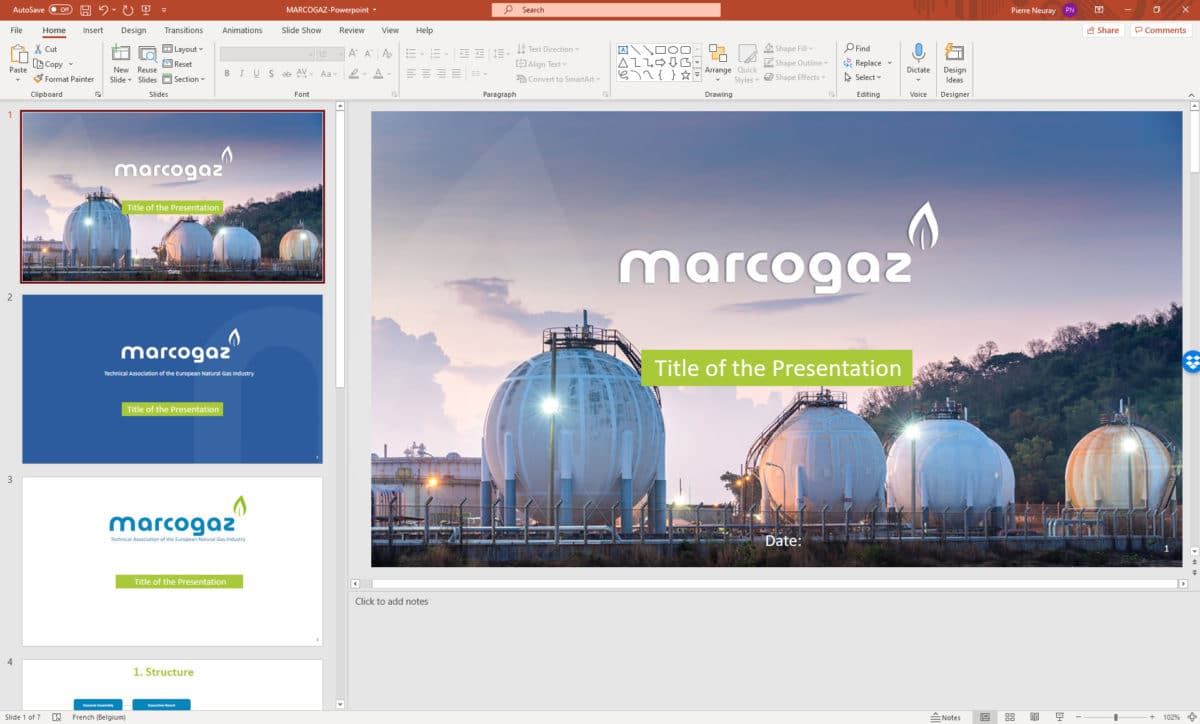Image resolution: width=1200 pixels, height=724 pixels.
Task: Click the zoom out minus button
Action: click(x=1079, y=717)
